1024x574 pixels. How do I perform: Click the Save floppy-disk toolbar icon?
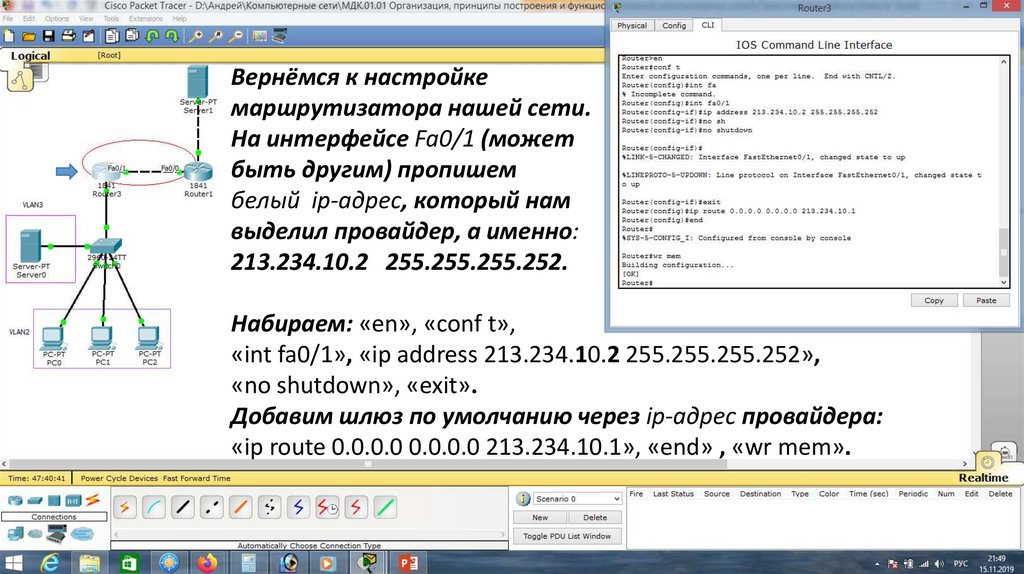pyautogui.click(x=48, y=37)
